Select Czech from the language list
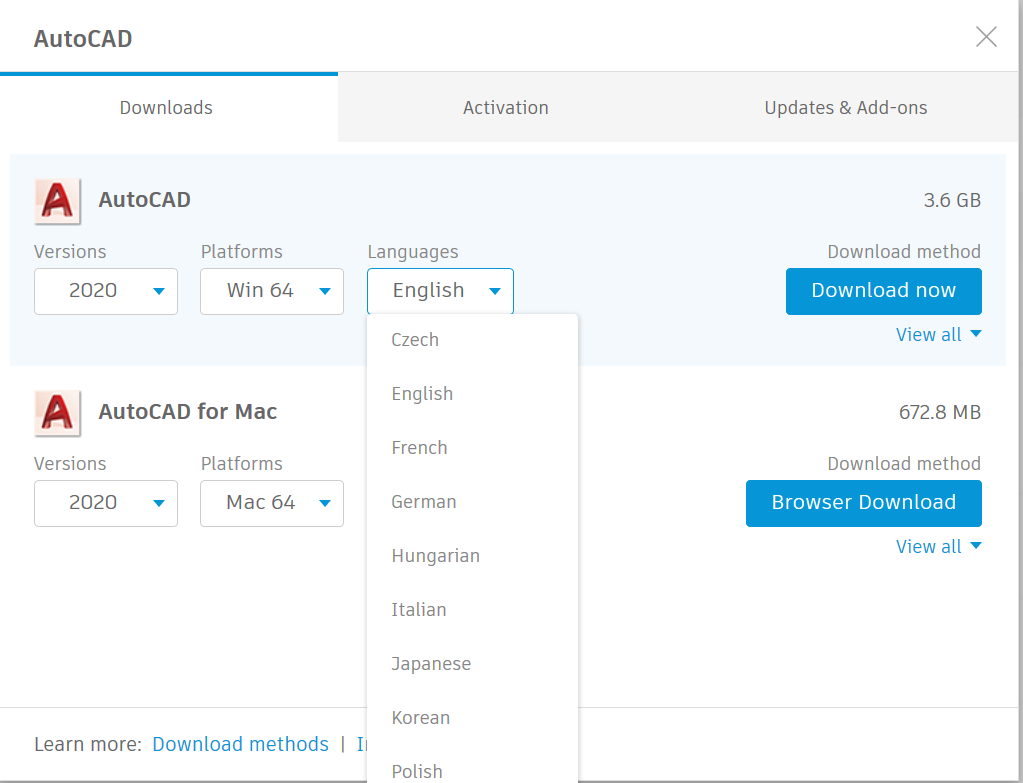 click(x=414, y=339)
